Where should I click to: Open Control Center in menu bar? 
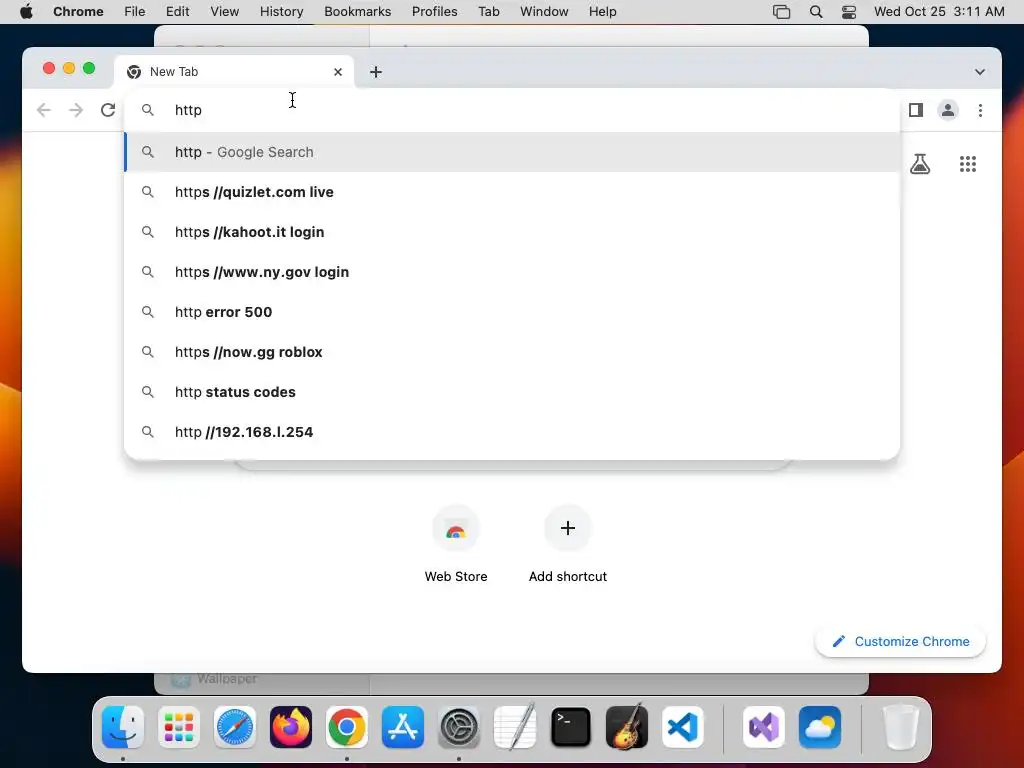point(848,12)
